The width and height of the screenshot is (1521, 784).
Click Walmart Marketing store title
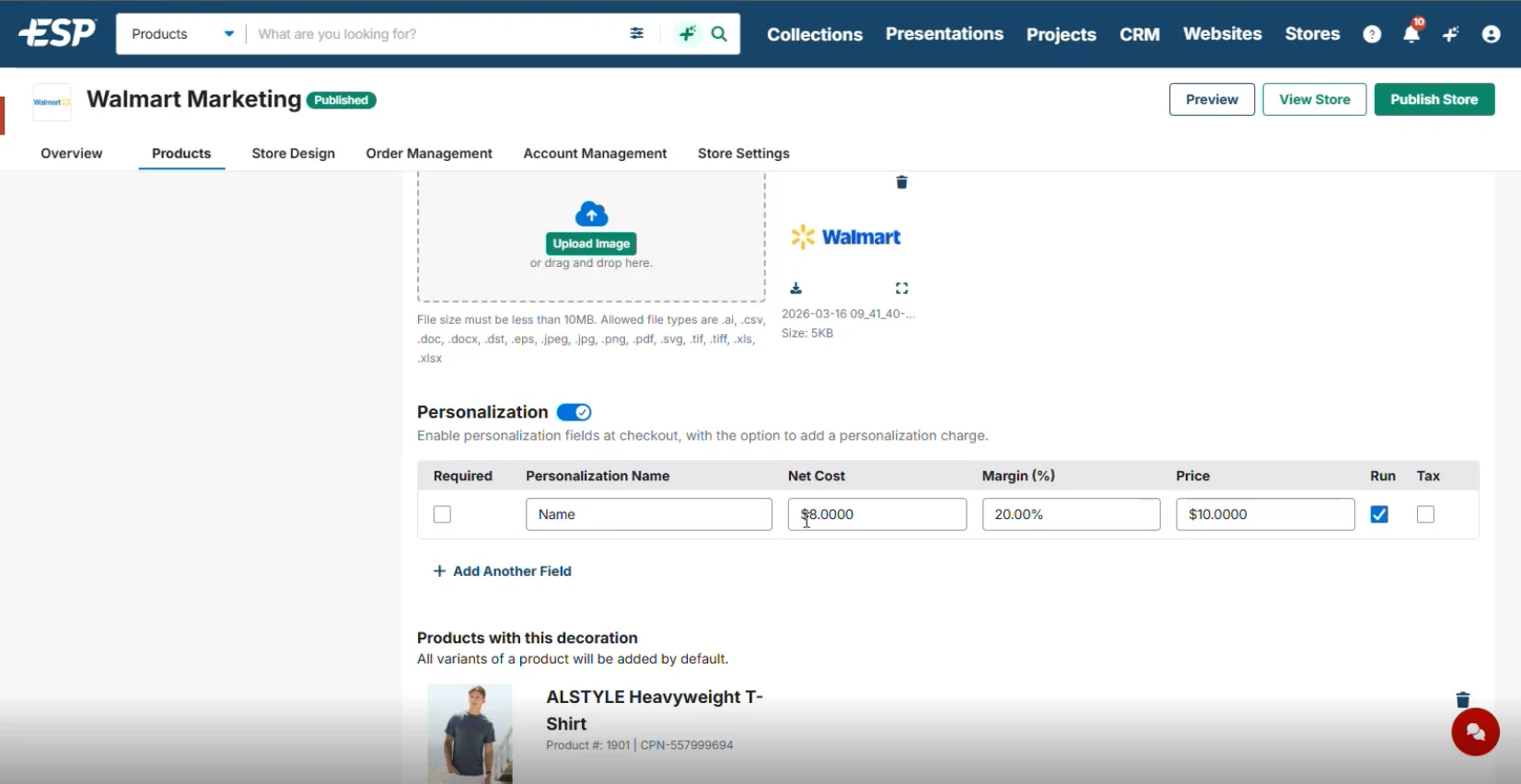pos(193,99)
